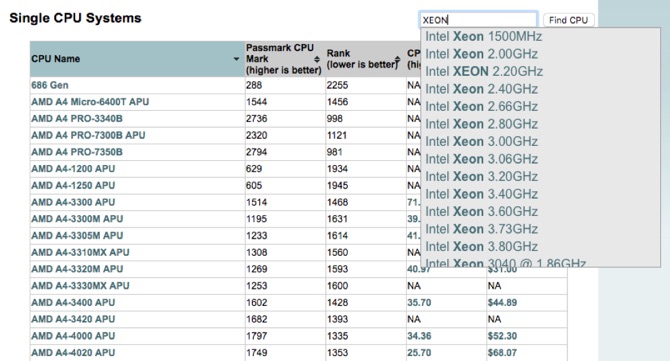Open AMD A4-3420 APU link
Viewport: 670px width, 361px height.
(x=73, y=319)
